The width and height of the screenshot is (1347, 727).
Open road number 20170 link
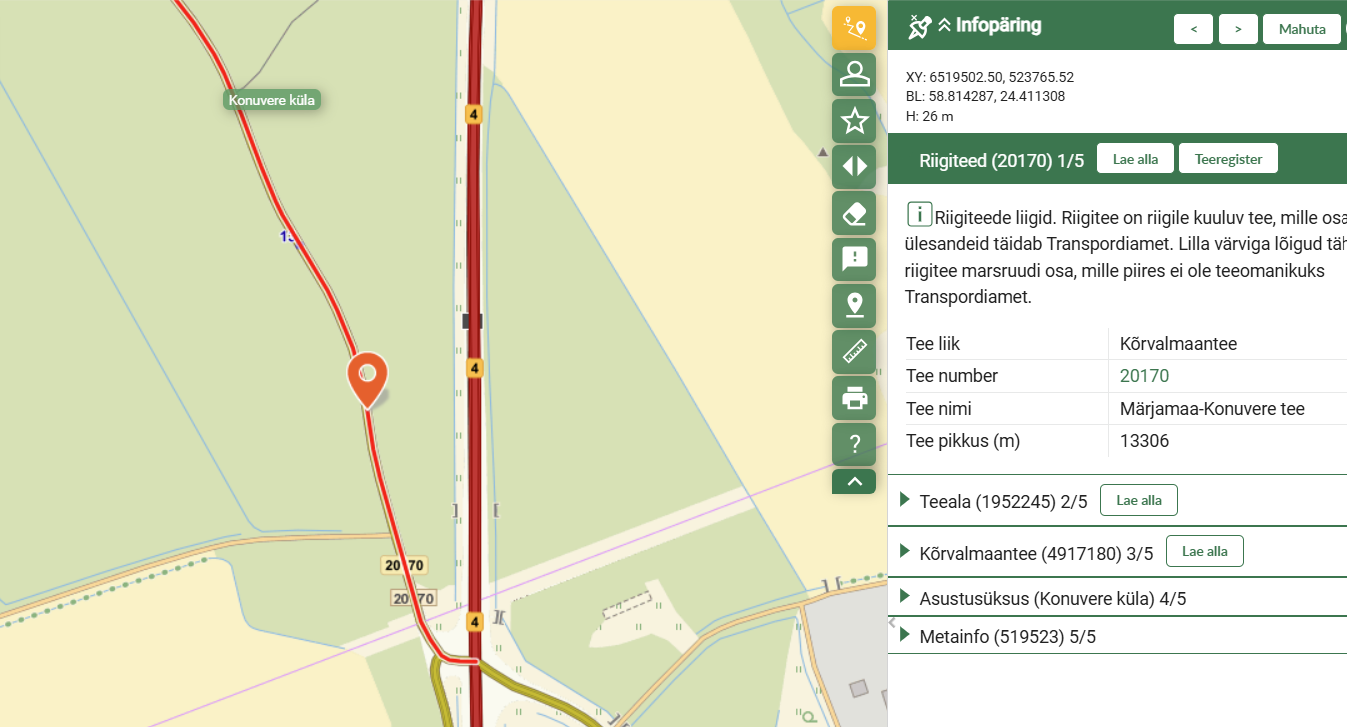click(1144, 376)
